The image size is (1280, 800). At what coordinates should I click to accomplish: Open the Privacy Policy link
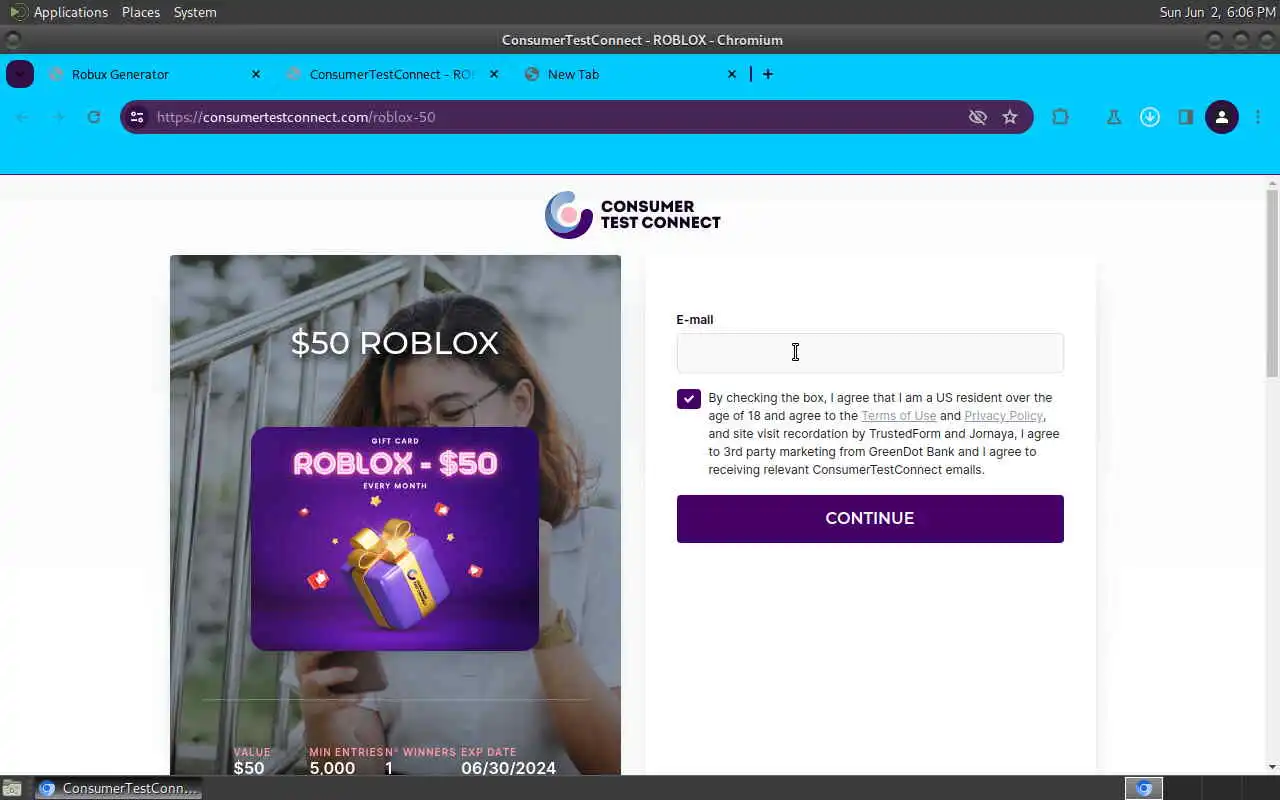point(1003,416)
